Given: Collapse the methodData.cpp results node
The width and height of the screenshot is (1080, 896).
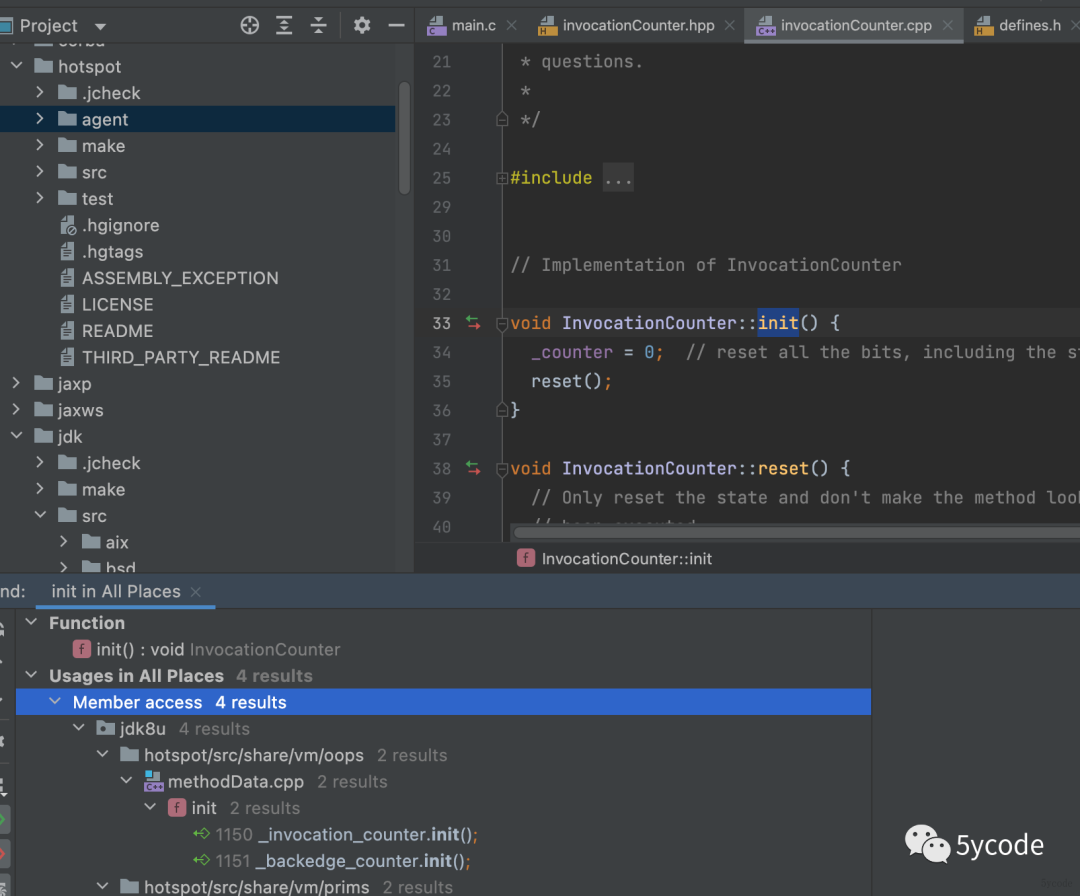Looking at the screenshot, I should click(x=127, y=781).
